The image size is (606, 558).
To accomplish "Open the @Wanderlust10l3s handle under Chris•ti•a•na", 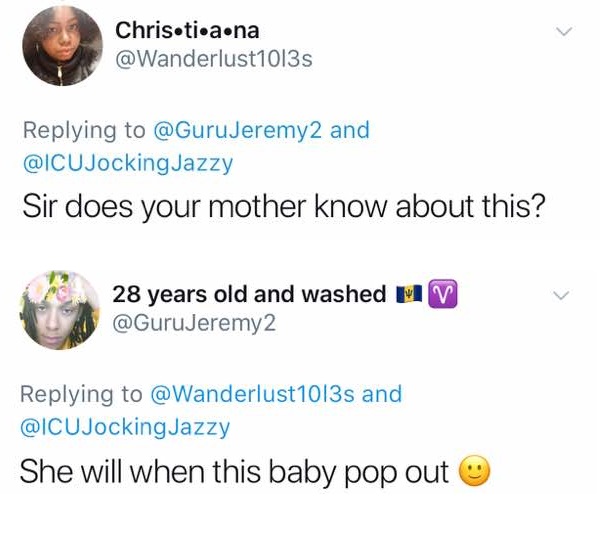I will (214, 59).
